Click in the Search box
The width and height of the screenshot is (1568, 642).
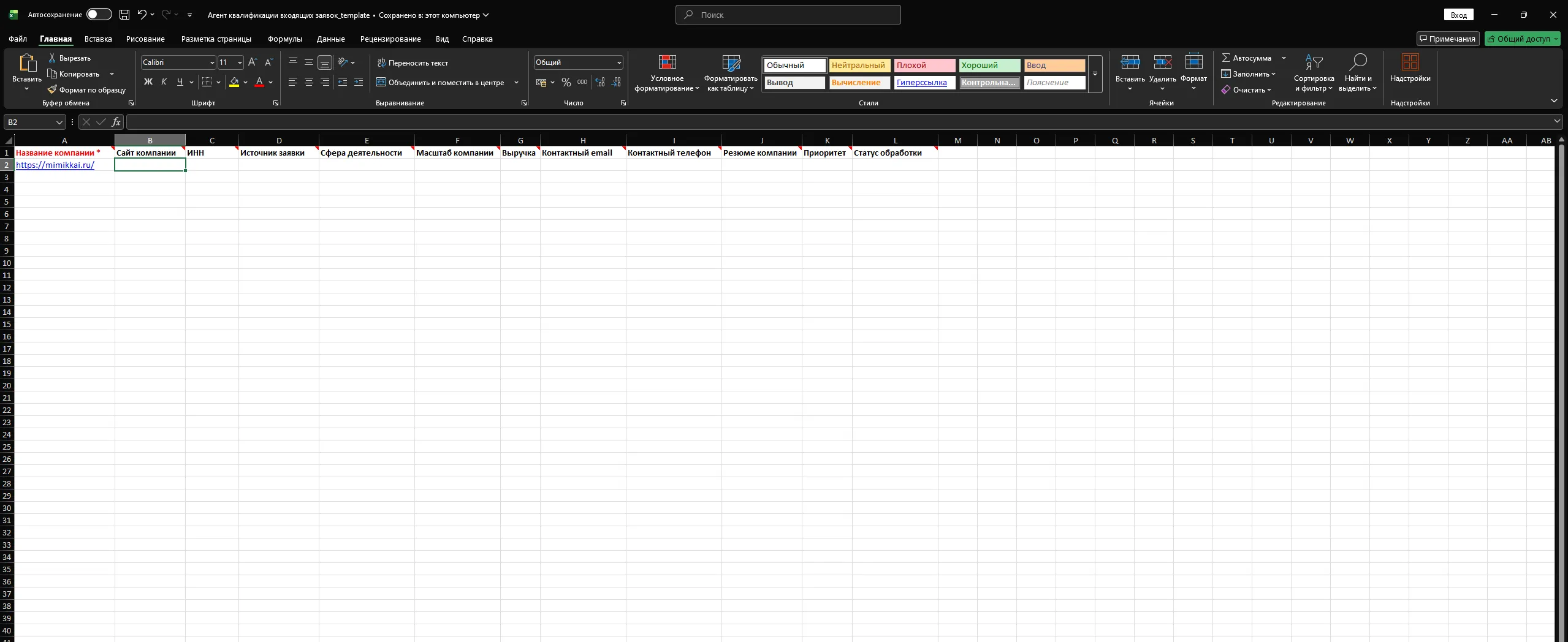click(788, 15)
